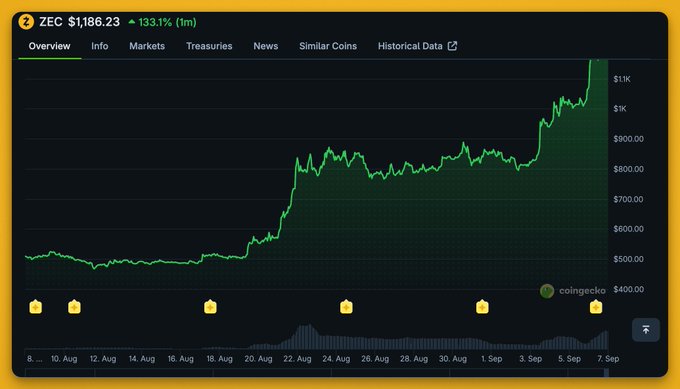
Task: Click the $1K axis label
Action: [620, 109]
